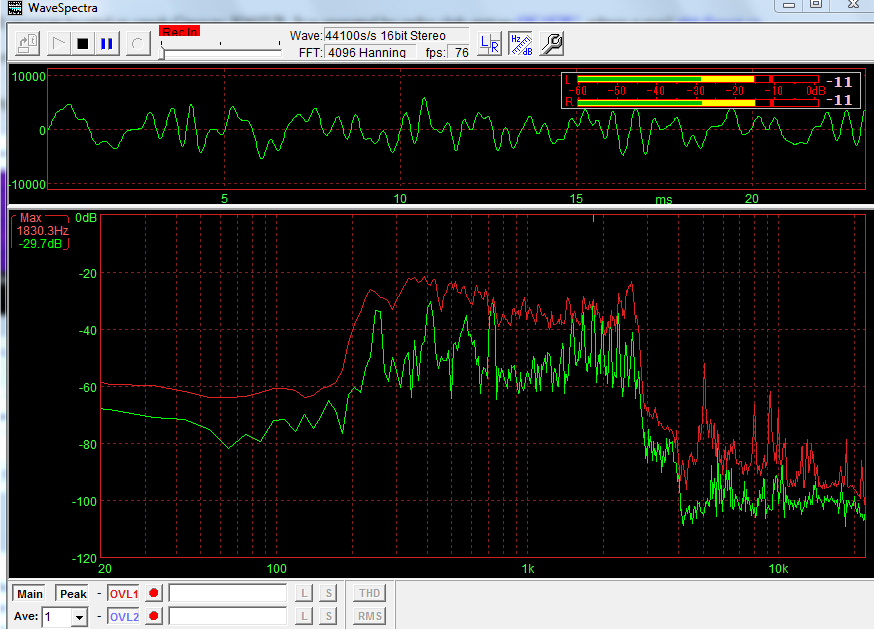Image resolution: width=874 pixels, height=629 pixels.
Task: Click the OVL1 text field
Action: [228, 593]
